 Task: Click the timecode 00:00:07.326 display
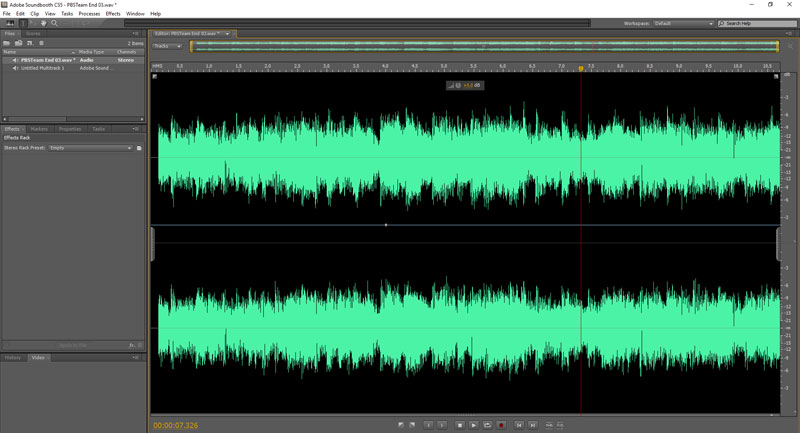176,425
